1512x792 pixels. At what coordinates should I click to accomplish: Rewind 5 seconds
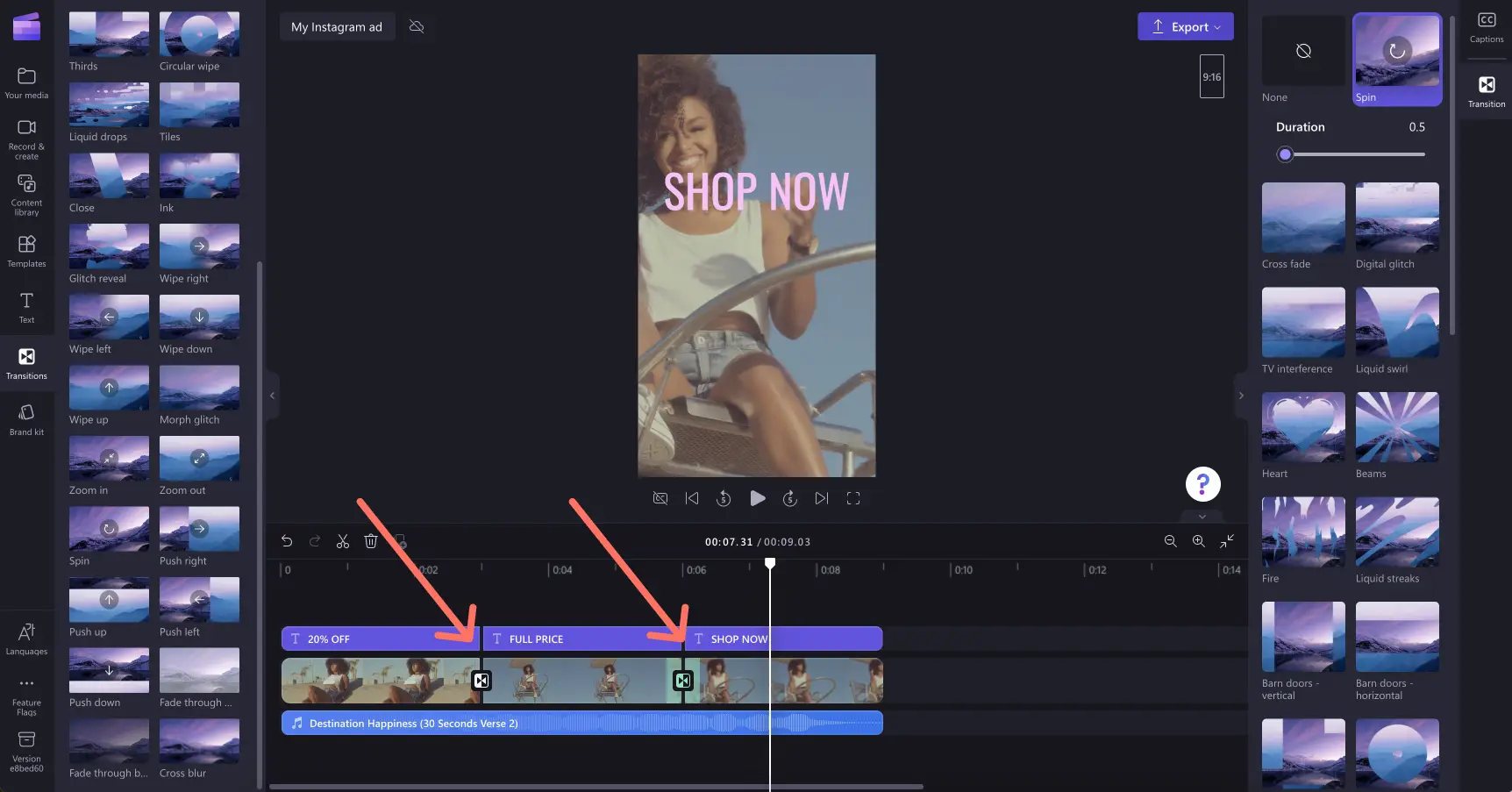click(x=724, y=498)
